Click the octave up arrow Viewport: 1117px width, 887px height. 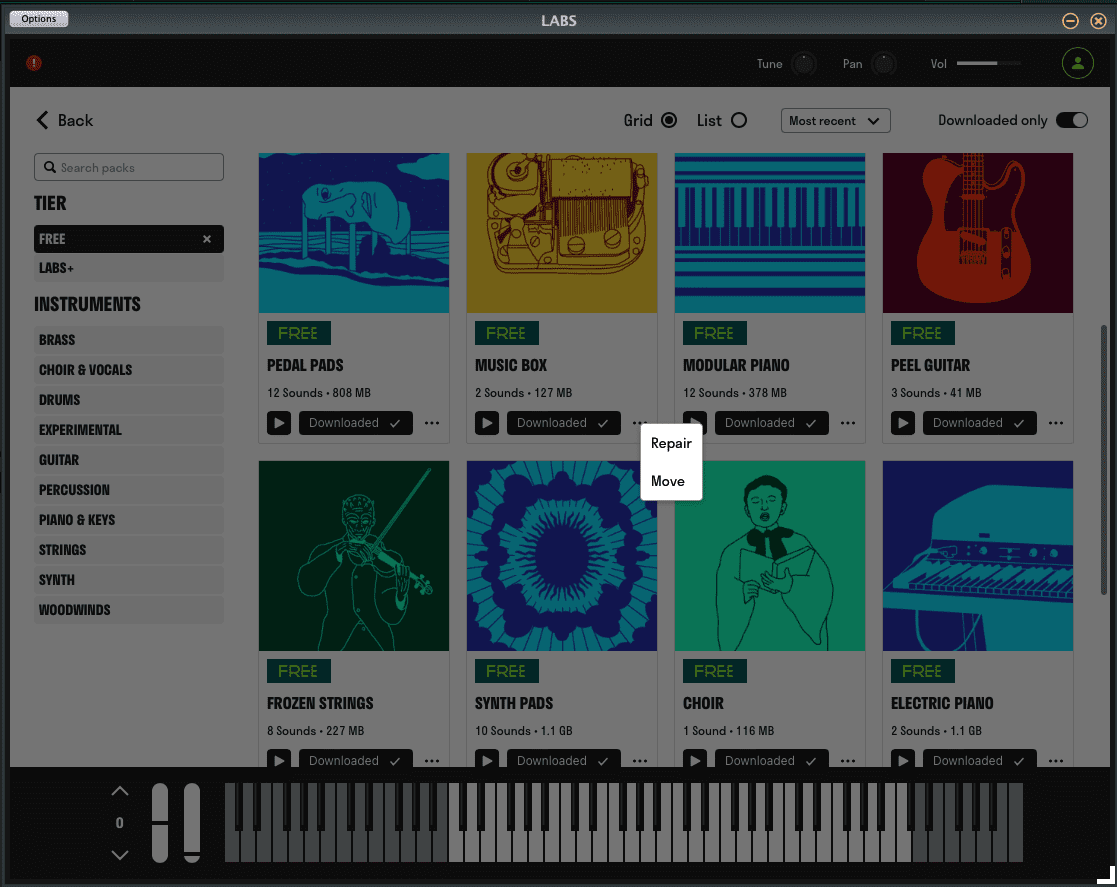click(x=120, y=791)
